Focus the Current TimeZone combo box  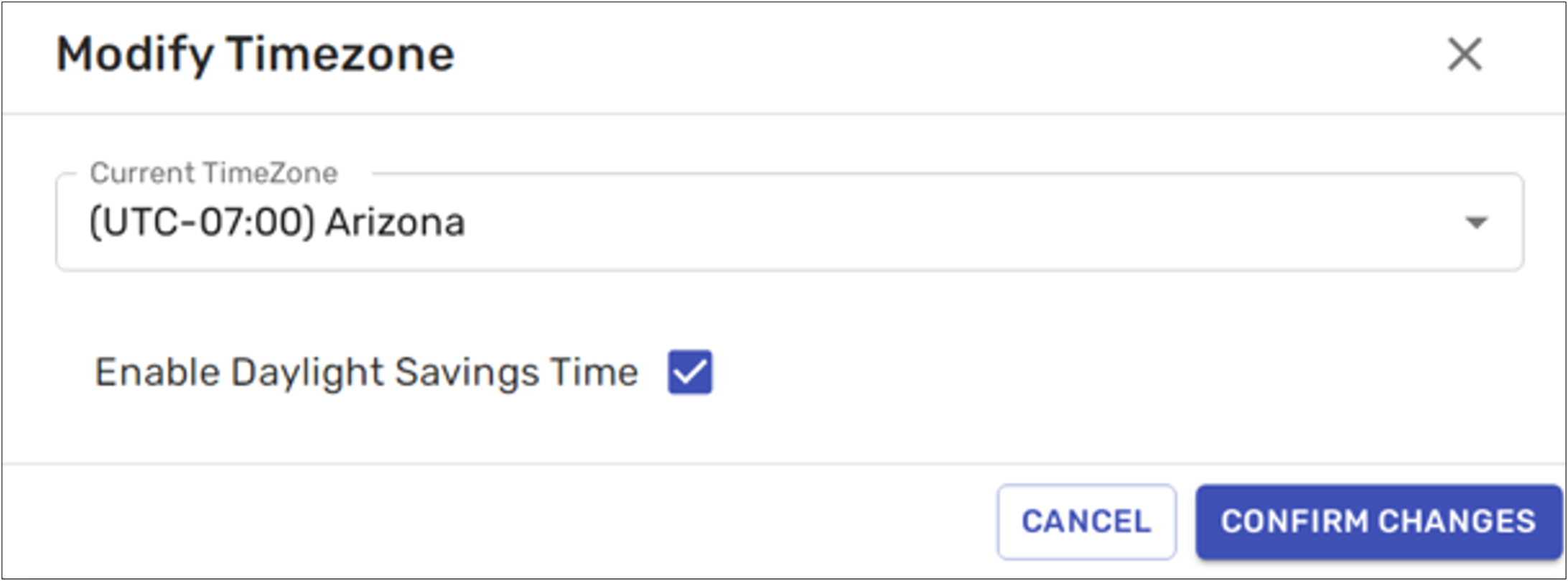point(788,222)
